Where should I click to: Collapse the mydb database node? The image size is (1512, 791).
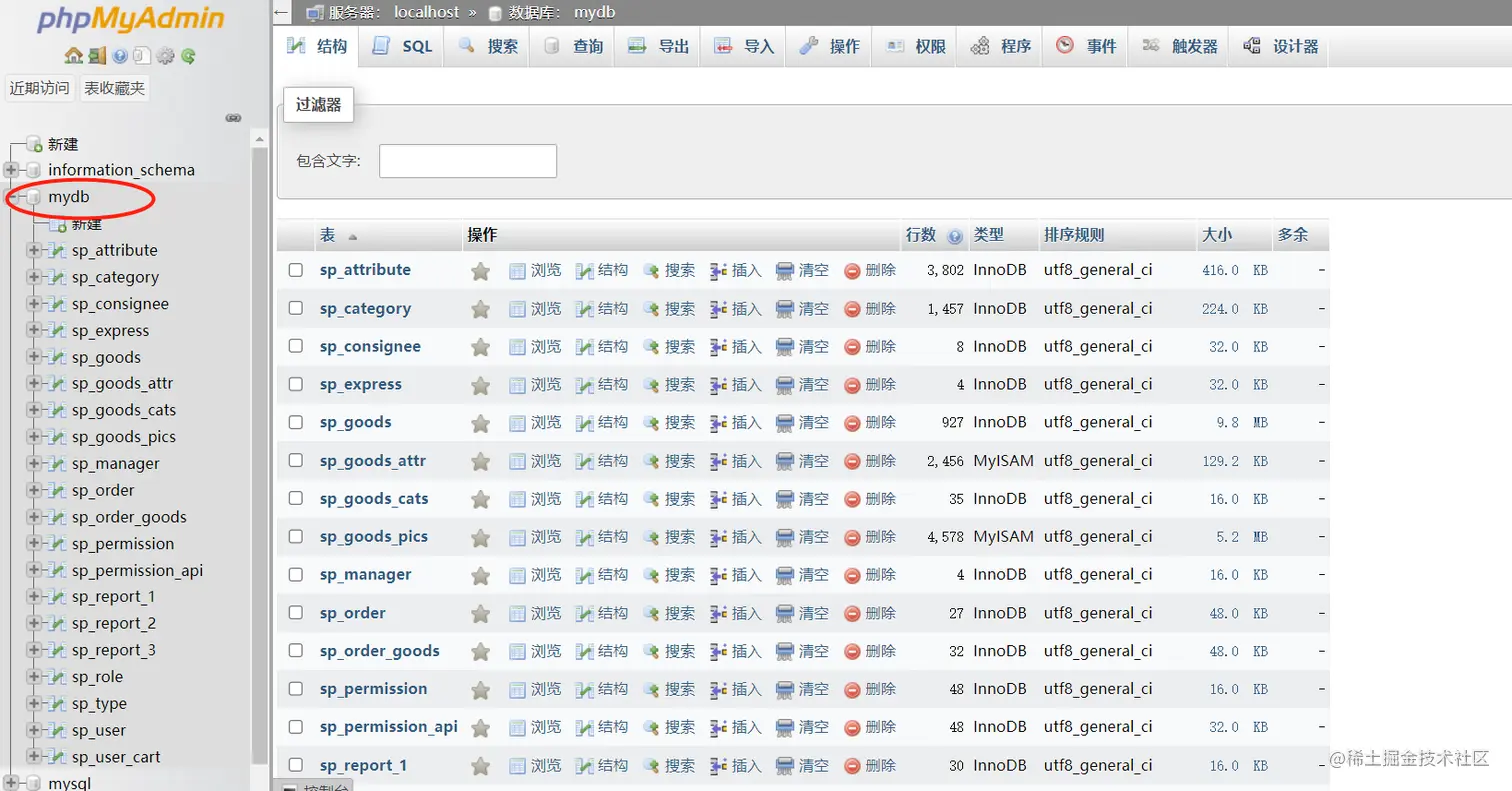tap(11, 197)
